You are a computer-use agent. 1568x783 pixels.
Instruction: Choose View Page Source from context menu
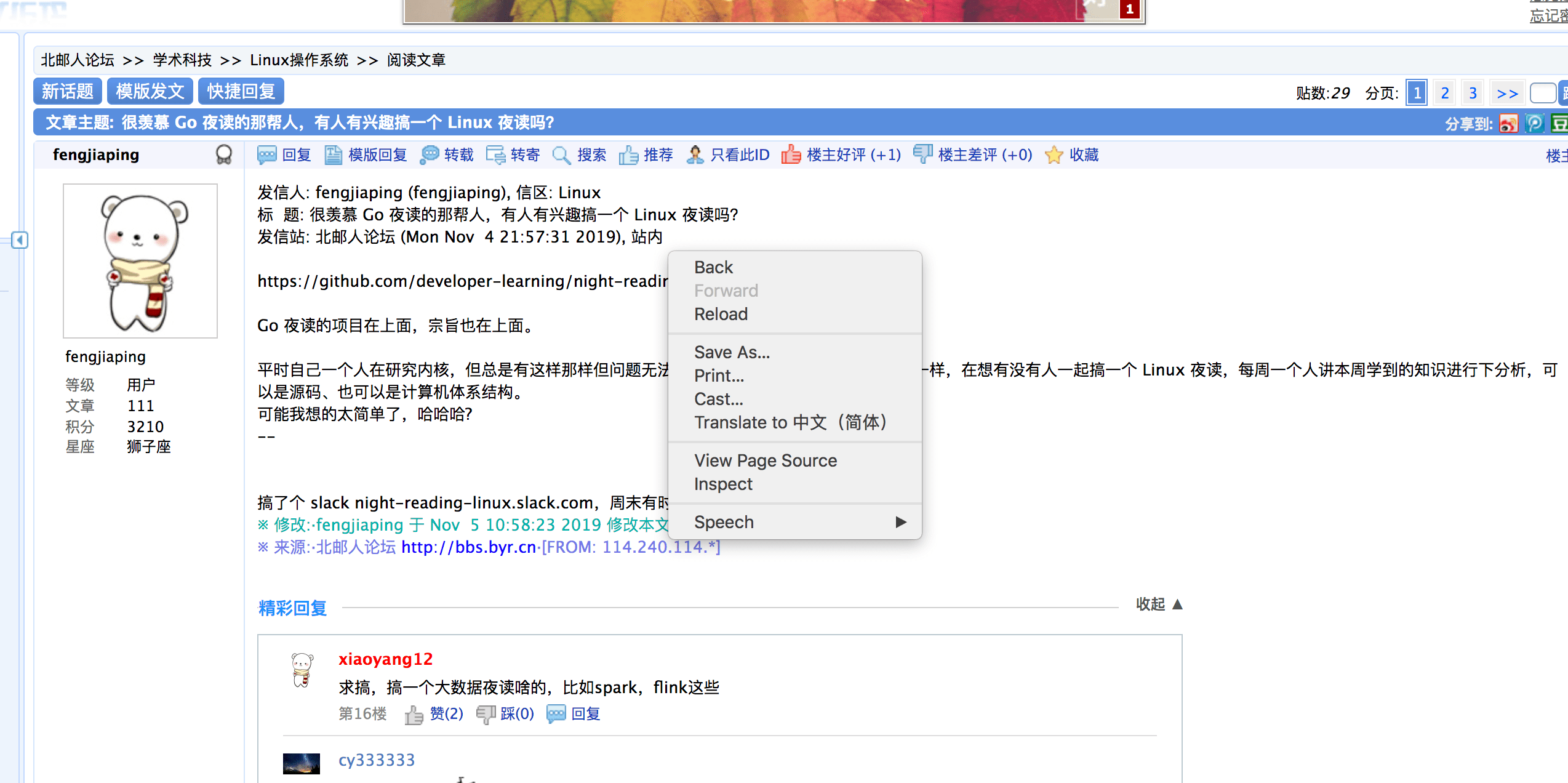click(765, 460)
